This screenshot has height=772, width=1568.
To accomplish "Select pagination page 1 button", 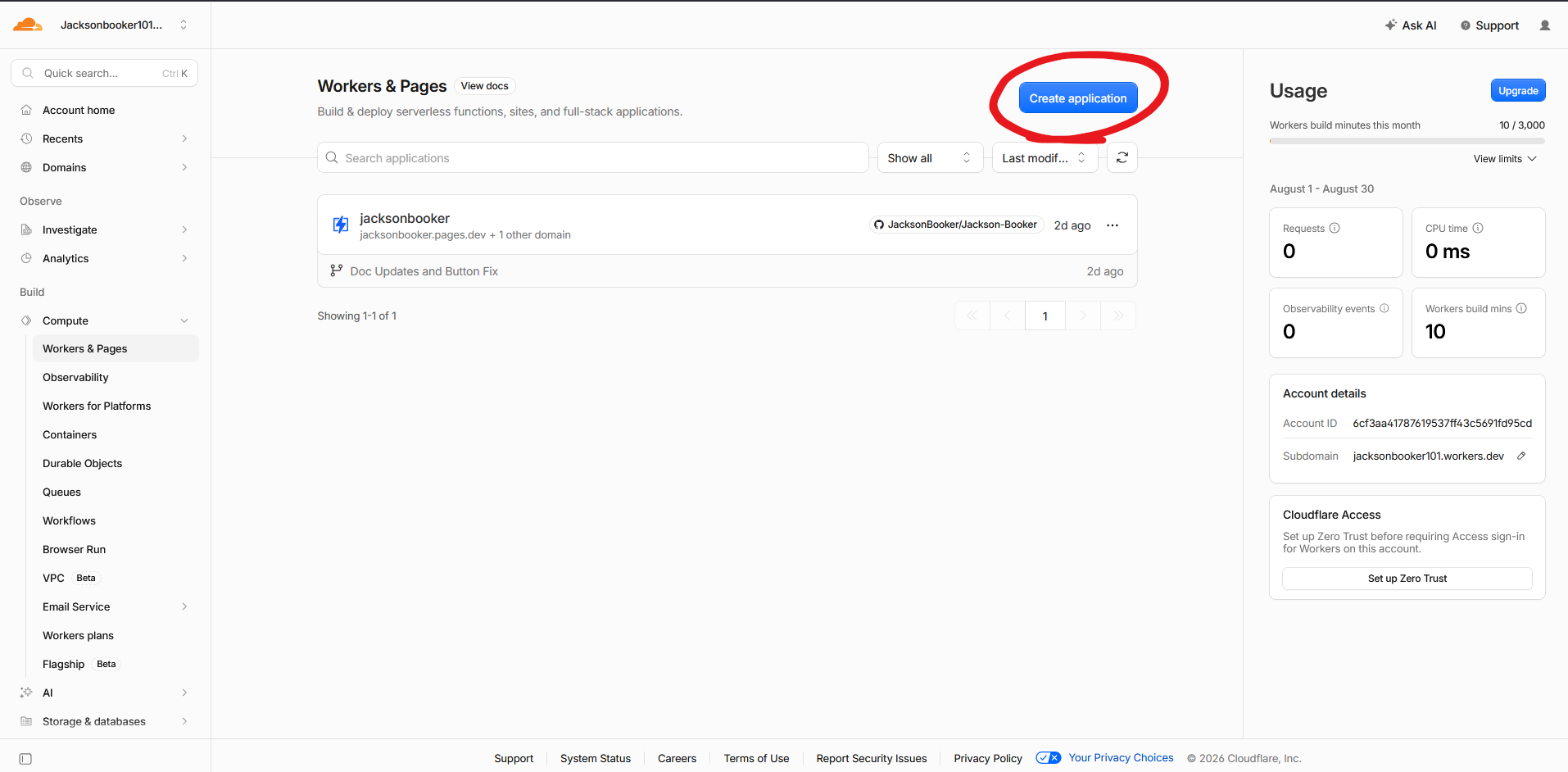I will 1045,316.
